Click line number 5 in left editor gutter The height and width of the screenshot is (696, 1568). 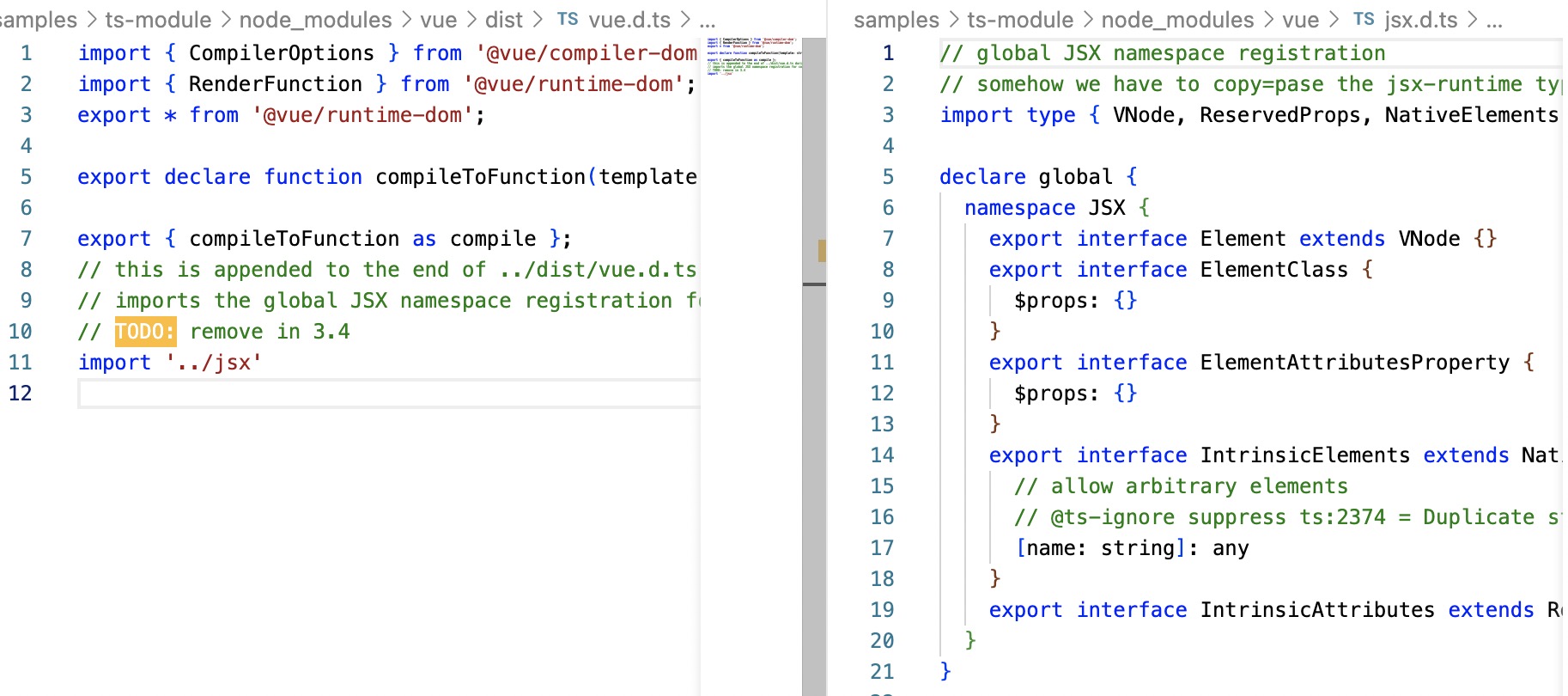[26, 177]
